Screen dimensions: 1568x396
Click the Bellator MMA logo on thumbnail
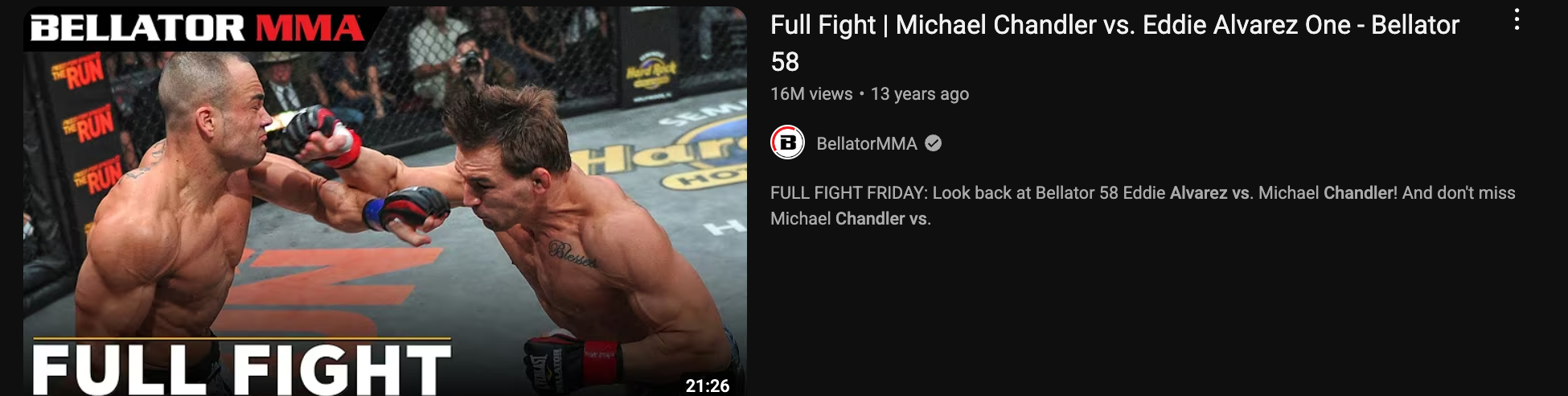click(x=197, y=28)
